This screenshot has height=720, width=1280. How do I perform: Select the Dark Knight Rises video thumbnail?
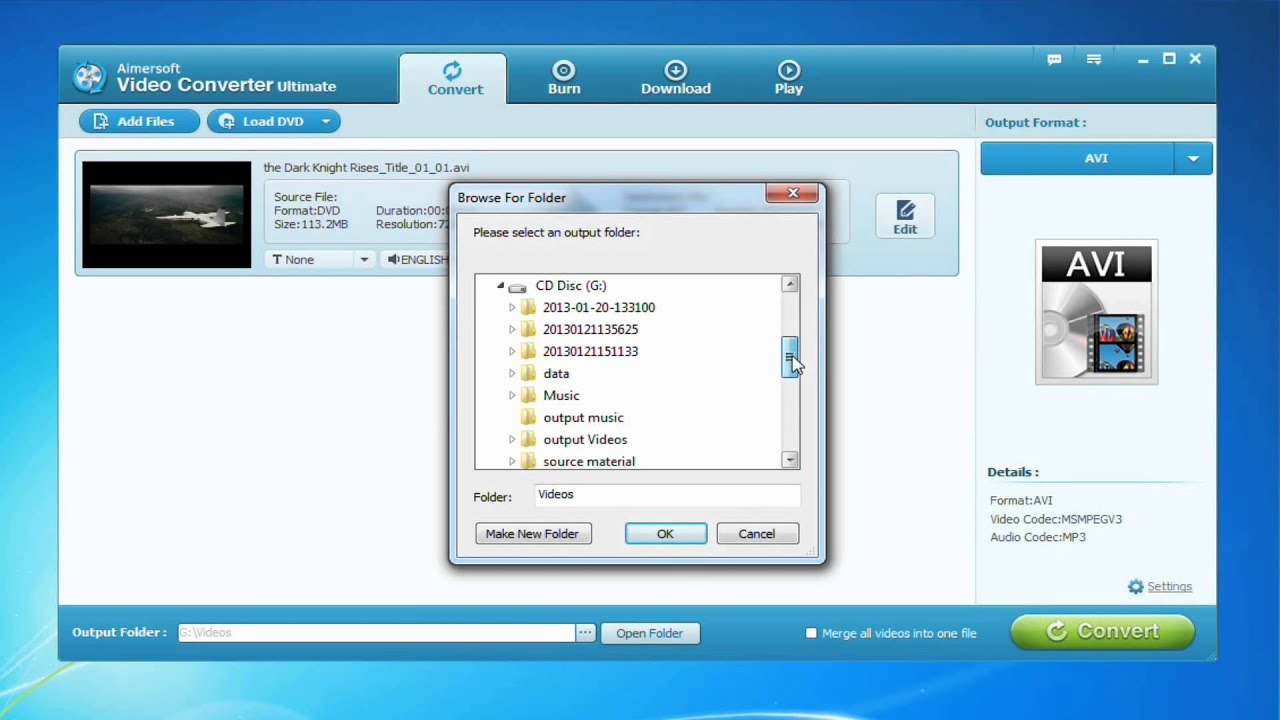(x=167, y=215)
